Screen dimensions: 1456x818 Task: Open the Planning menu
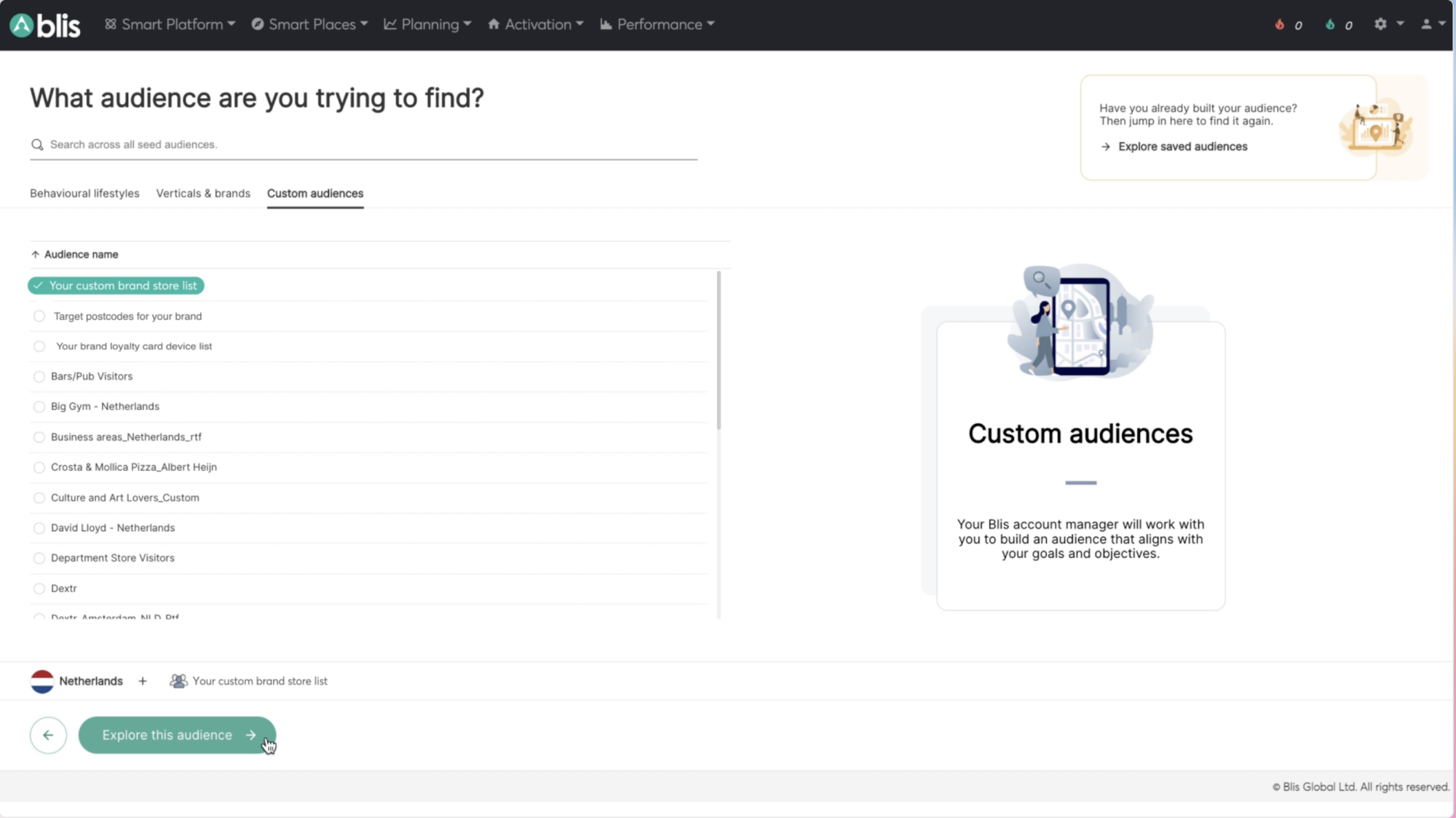[428, 24]
